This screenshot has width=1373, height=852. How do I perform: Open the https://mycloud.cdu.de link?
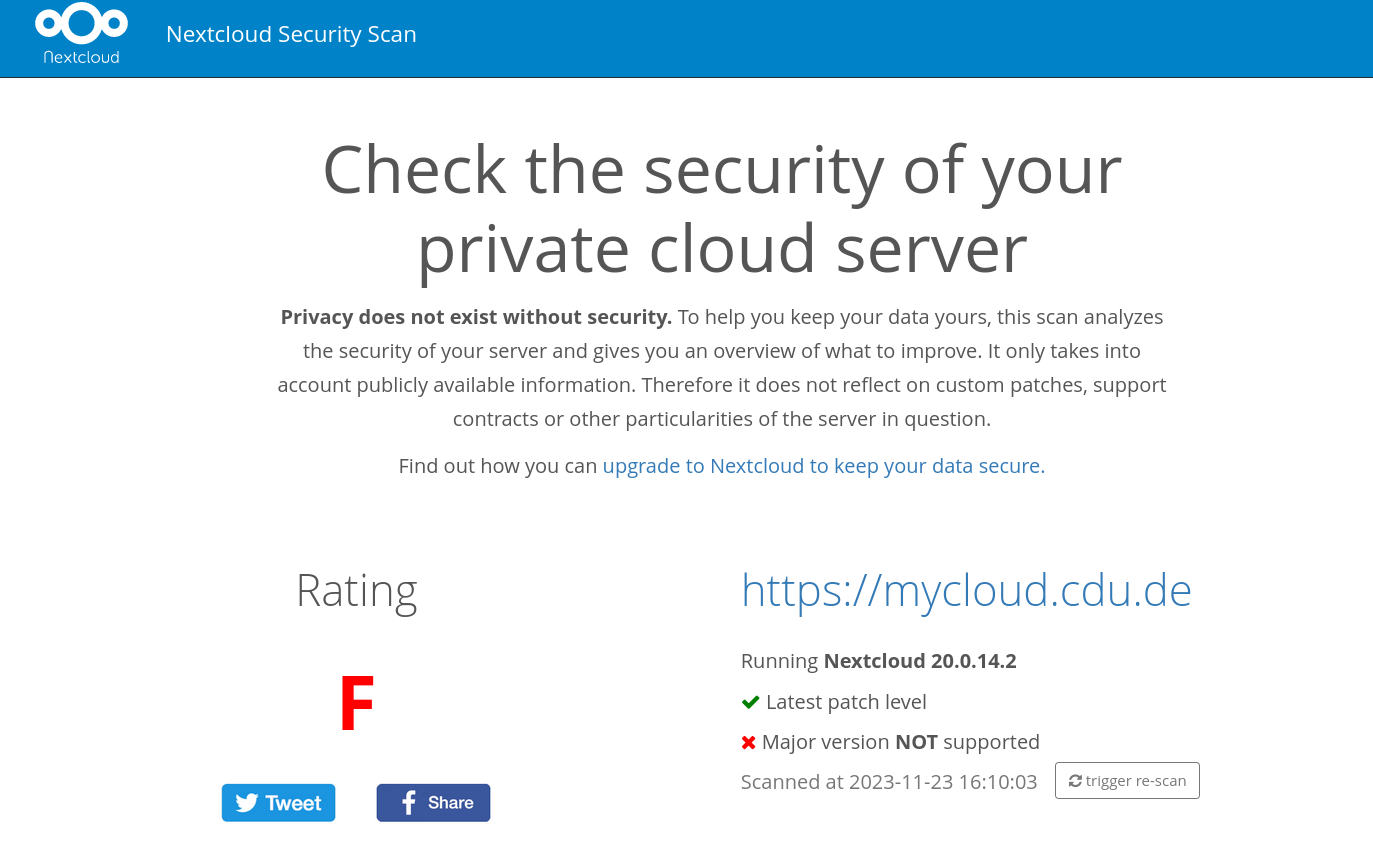point(966,590)
